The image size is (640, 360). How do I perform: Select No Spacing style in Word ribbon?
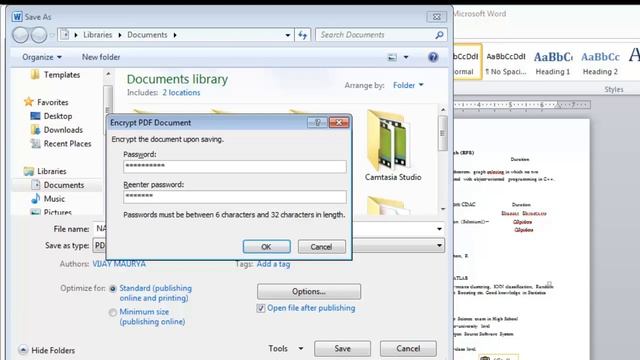(x=506, y=63)
